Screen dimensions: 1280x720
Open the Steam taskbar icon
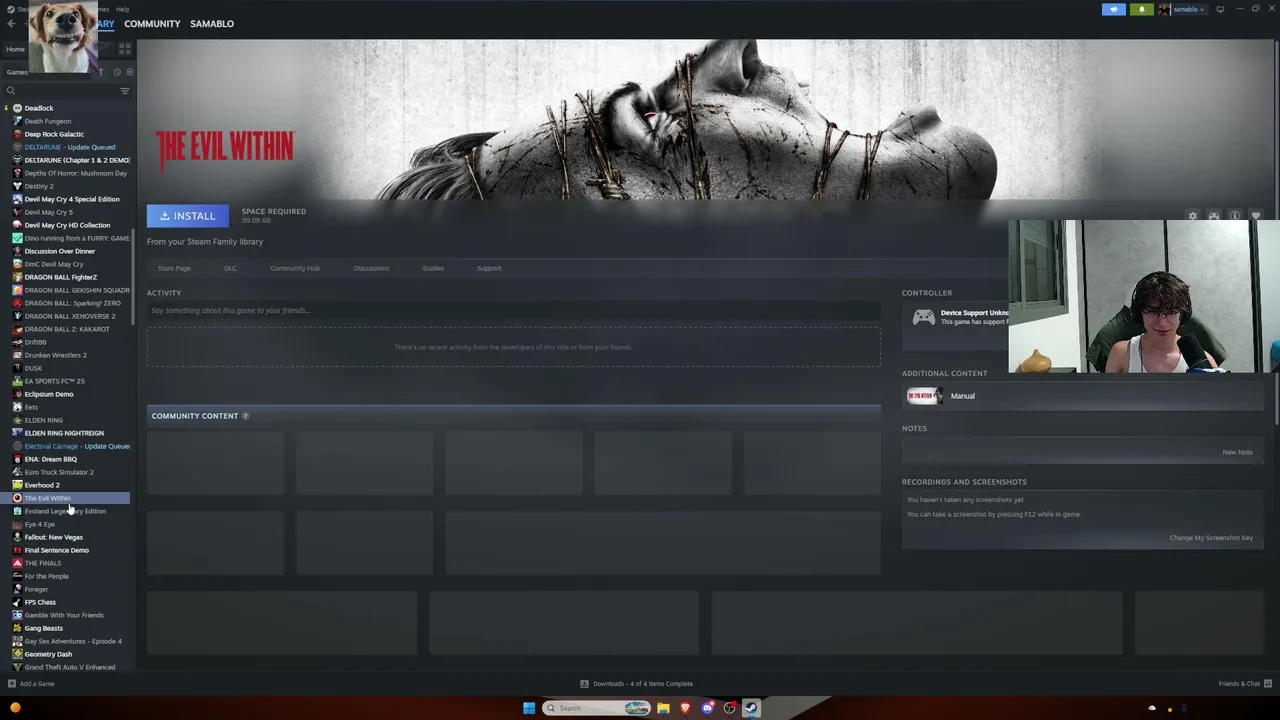coord(751,708)
